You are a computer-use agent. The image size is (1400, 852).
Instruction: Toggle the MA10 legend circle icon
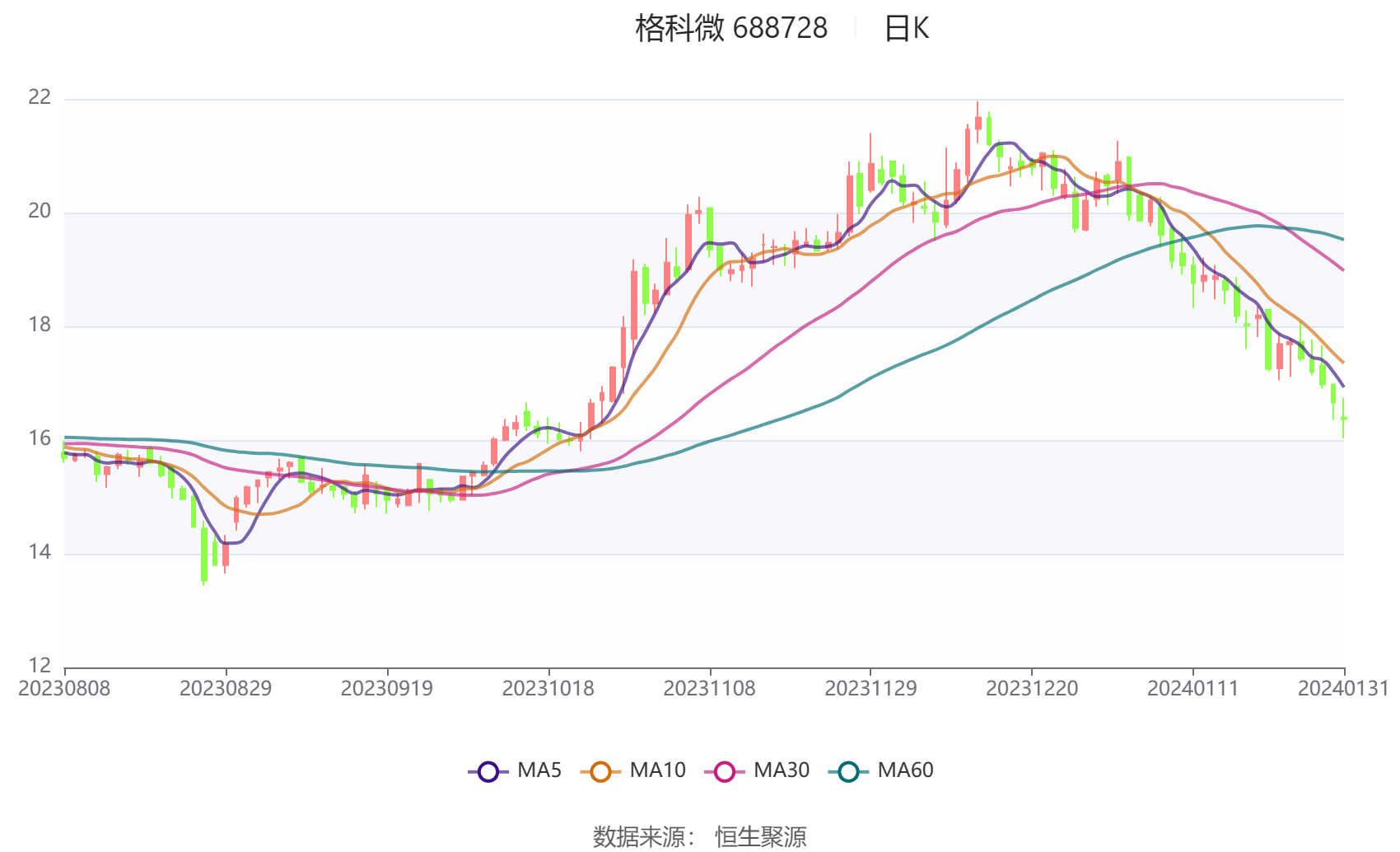pos(600,771)
